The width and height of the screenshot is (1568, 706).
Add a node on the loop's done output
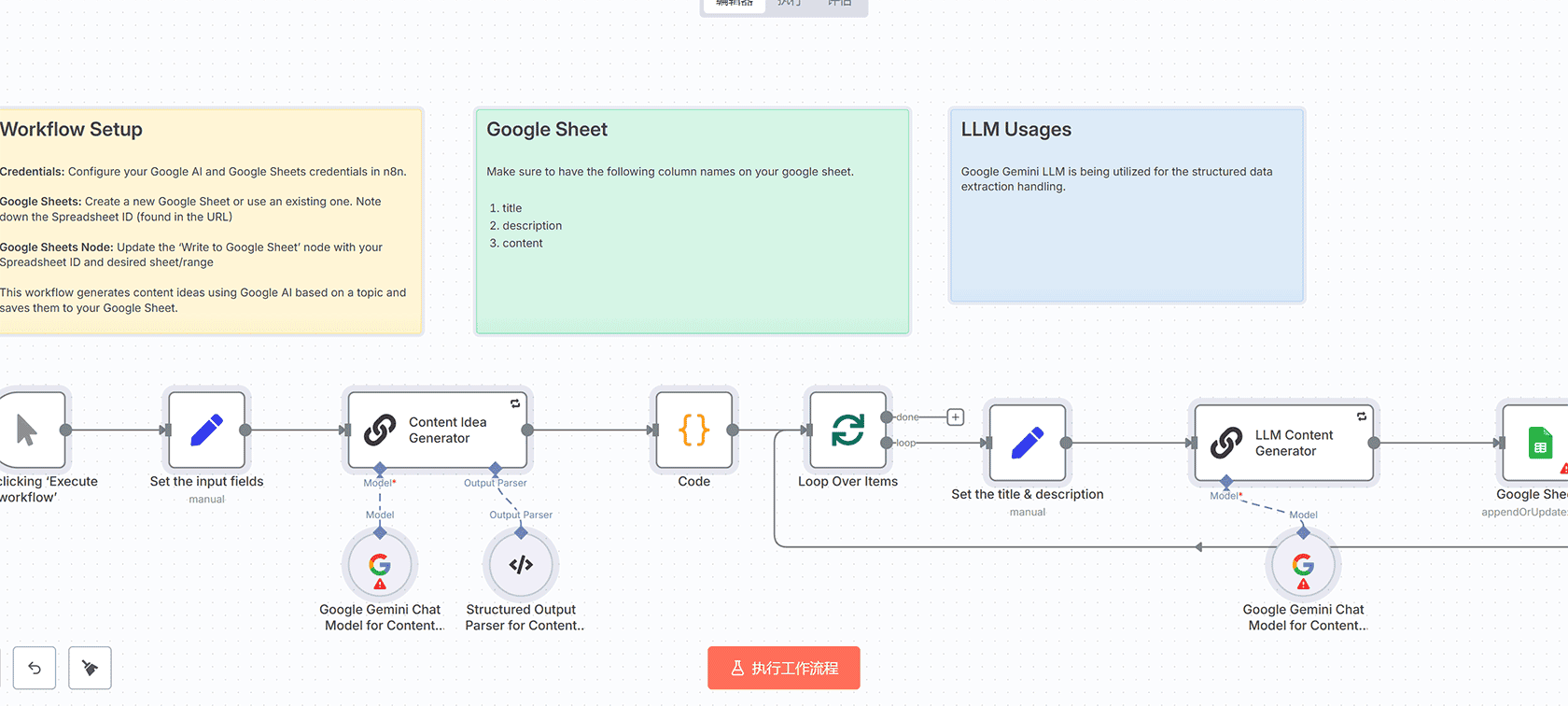click(x=956, y=417)
